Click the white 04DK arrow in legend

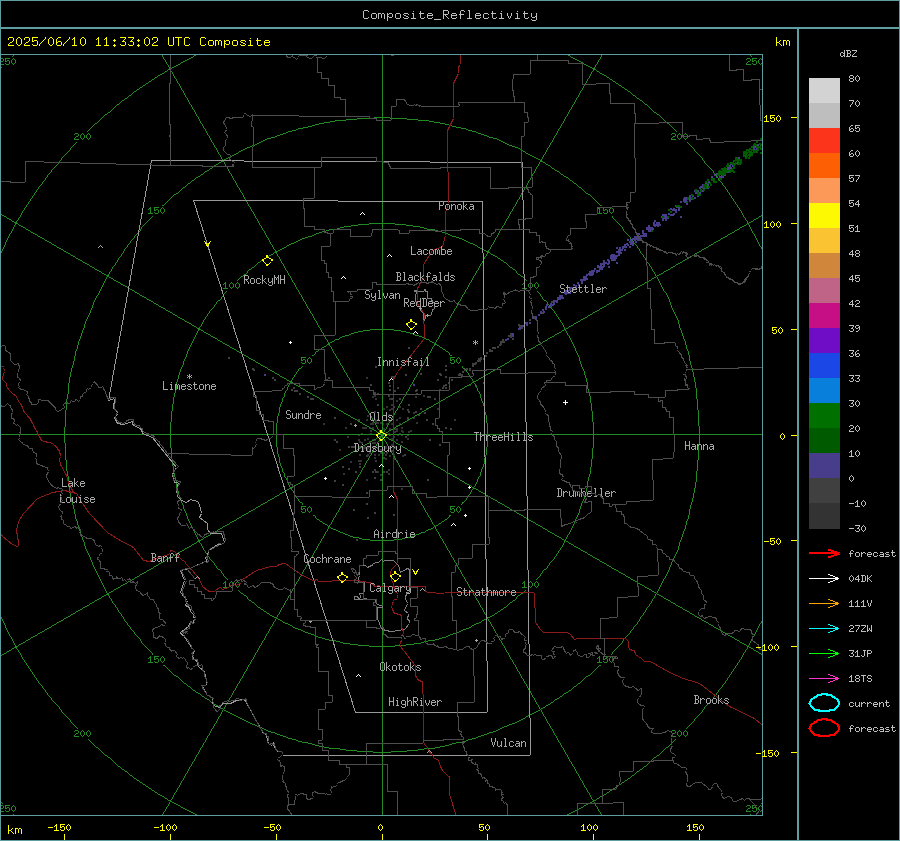[x=824, y=579]
